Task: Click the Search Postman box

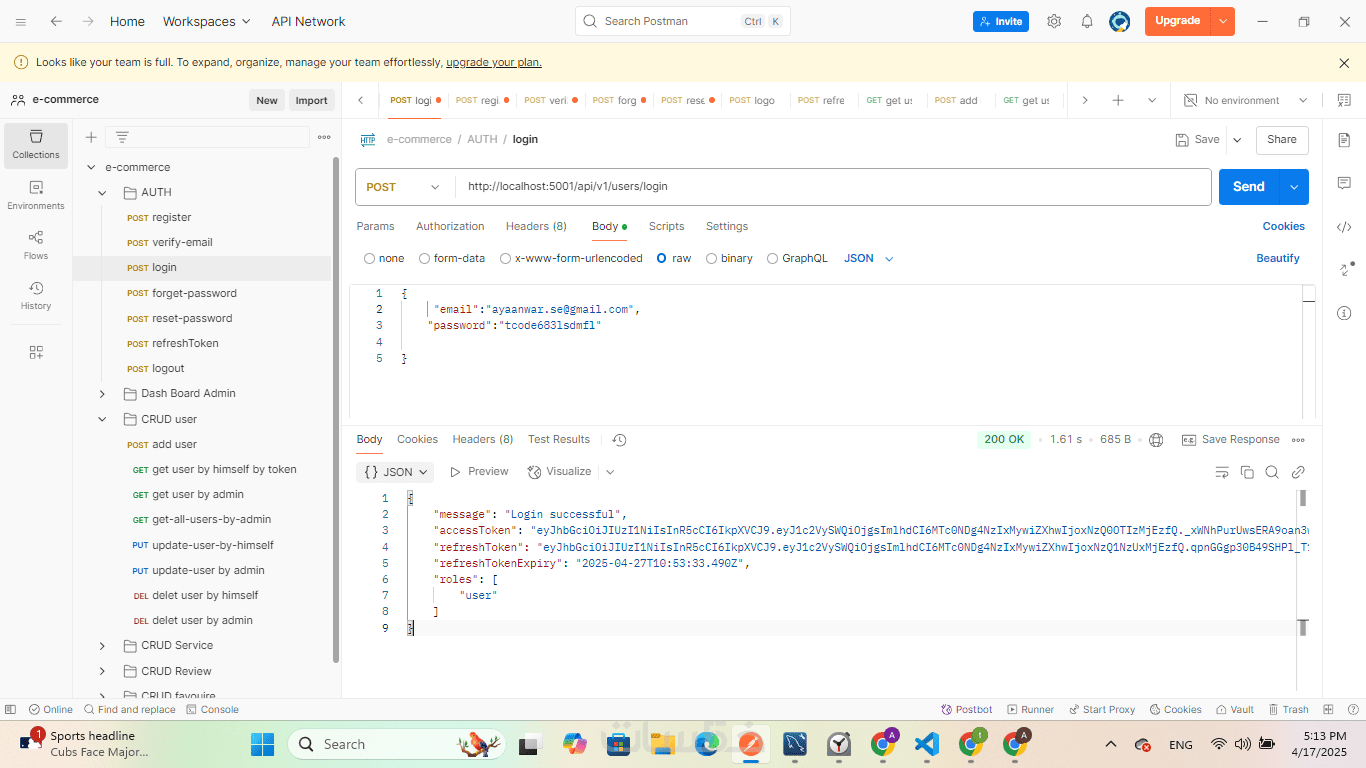Action: pyautogui.click(x=682, y=21)
